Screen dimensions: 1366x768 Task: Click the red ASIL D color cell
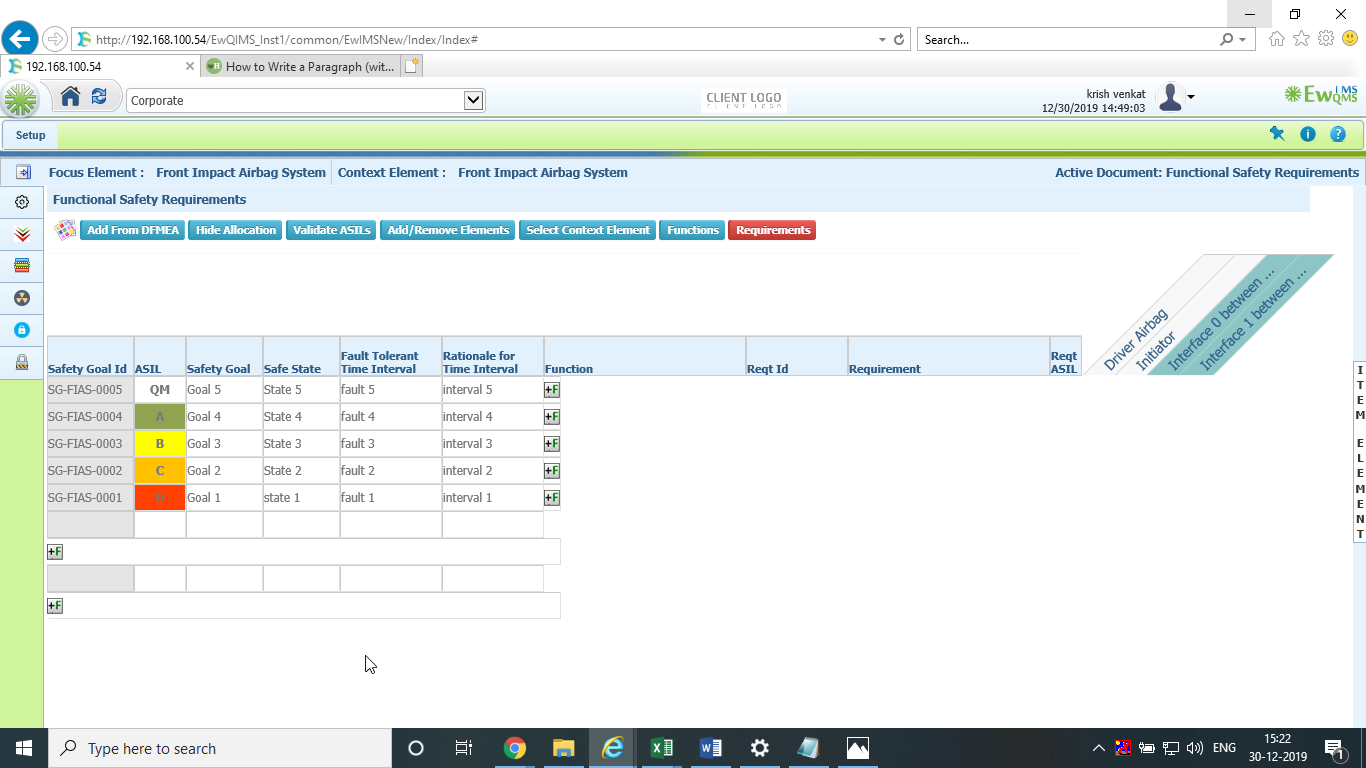coord(160,498)
